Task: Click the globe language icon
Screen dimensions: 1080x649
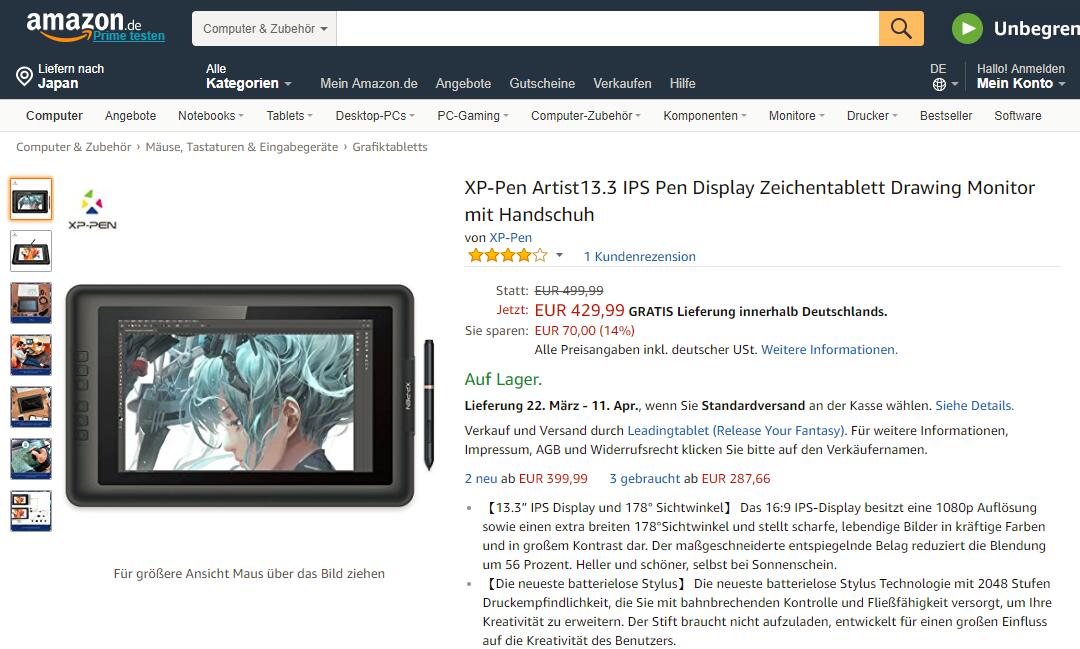Action: pyautogui.click(x=939, y=84)
